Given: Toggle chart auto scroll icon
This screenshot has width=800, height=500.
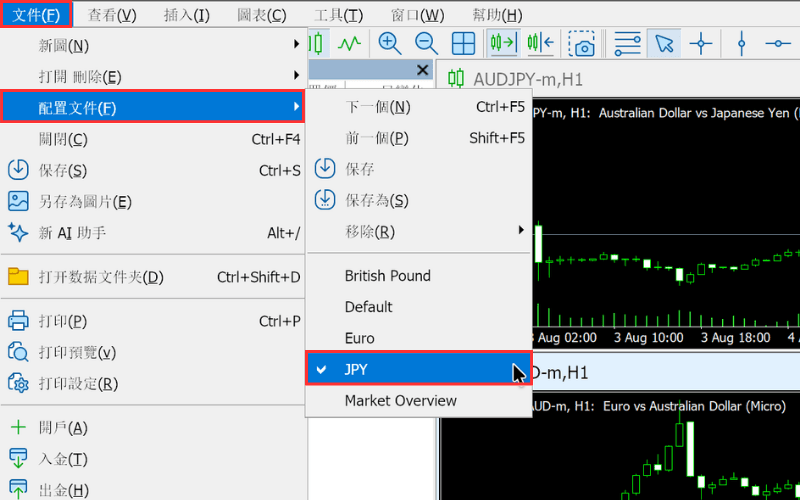Looking at the screenshot, I should tap(504, 43).
